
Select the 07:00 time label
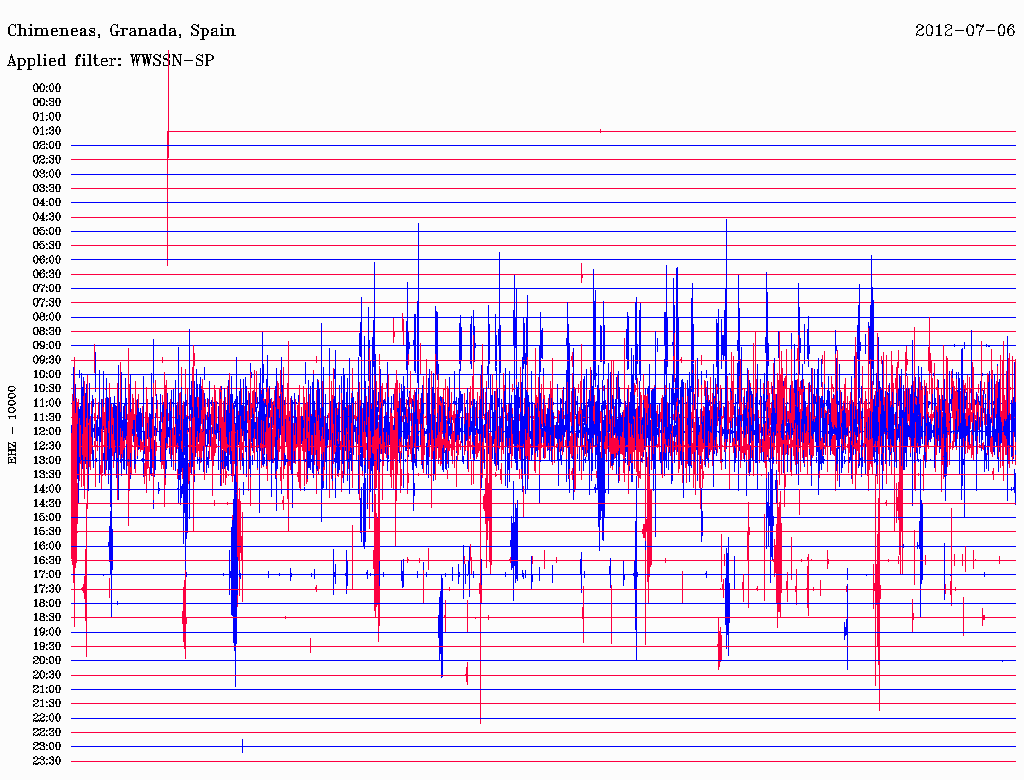point(47,289)
